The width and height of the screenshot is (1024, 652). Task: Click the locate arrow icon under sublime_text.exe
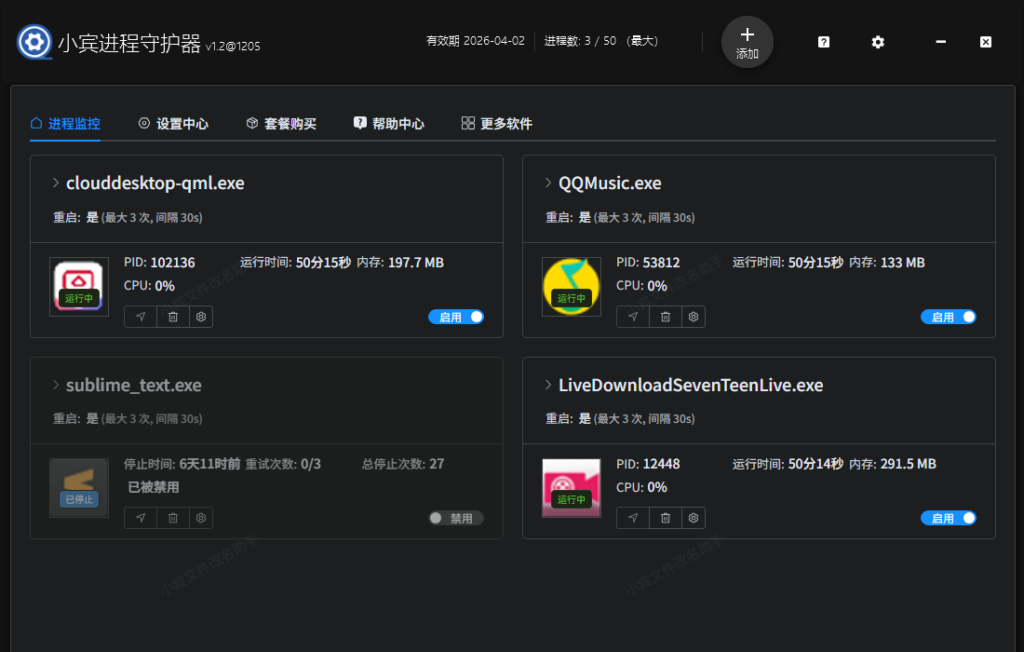(x=140, y=517)
